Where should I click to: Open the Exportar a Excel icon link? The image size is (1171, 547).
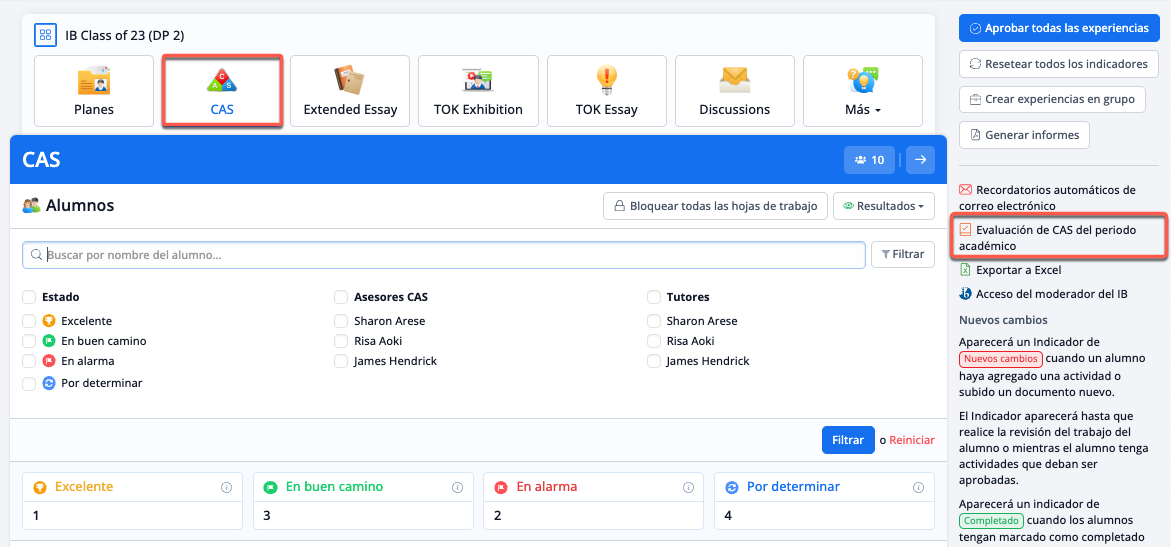click(966, 270)
